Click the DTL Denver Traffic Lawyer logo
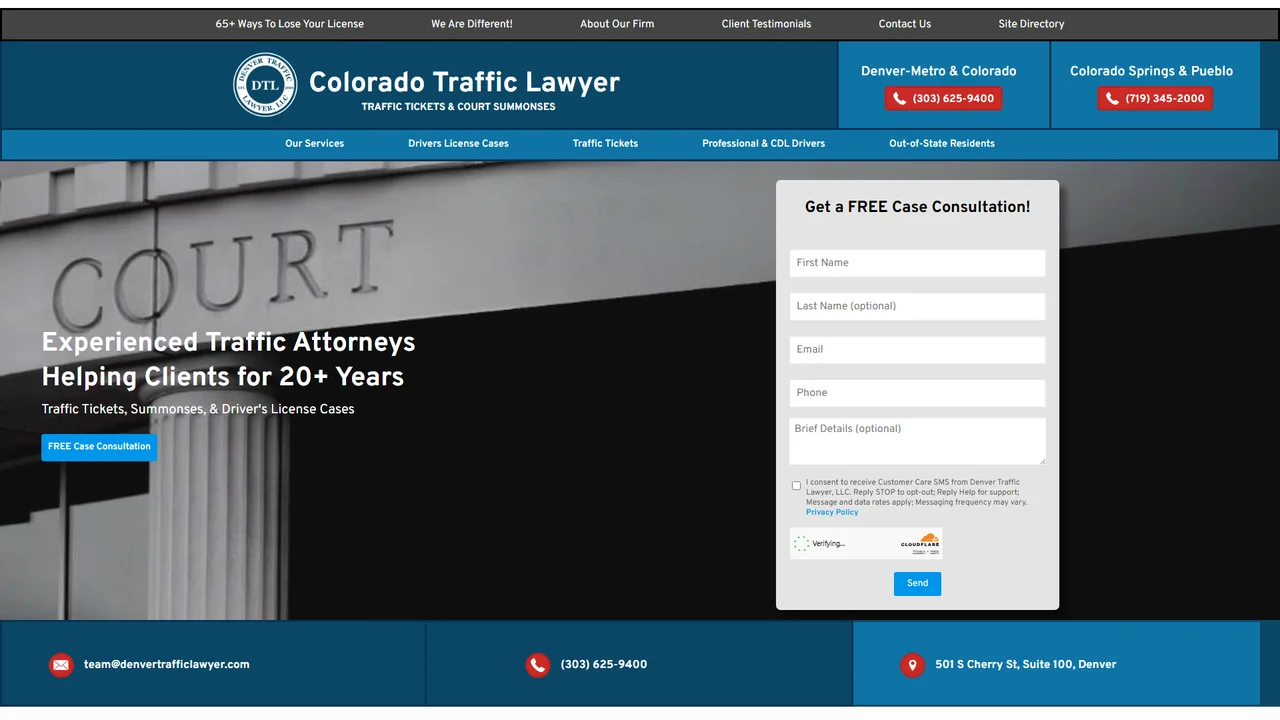The width and height of the screenshot is (1280, 720). pos(265,85)
